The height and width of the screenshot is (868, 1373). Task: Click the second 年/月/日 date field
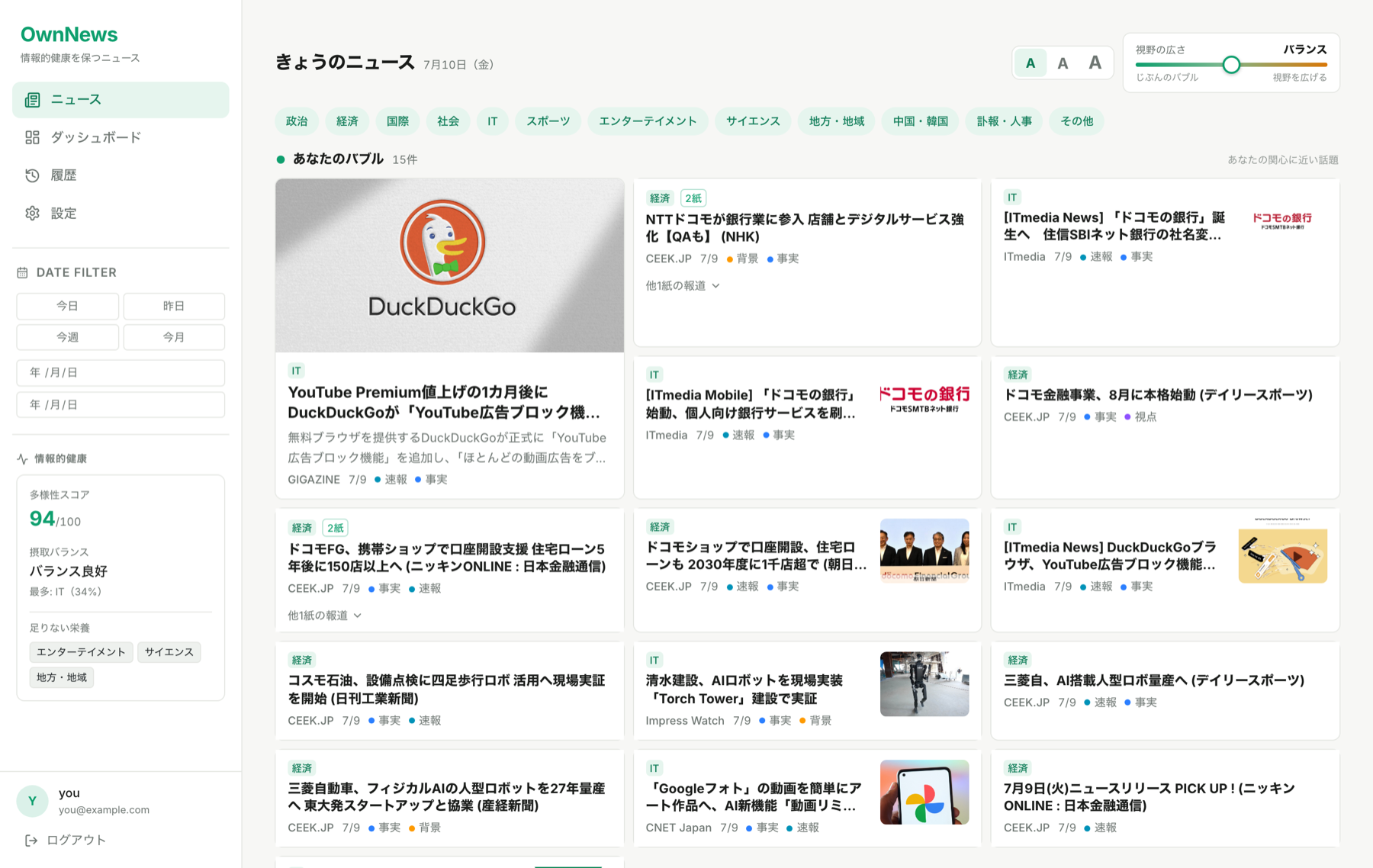tap(121, 405)
